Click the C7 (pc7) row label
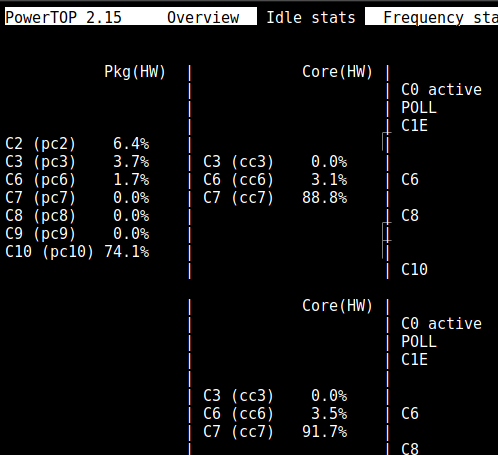Image resolution: width=498 pixels, height=455 pixels. click(40, 198)
